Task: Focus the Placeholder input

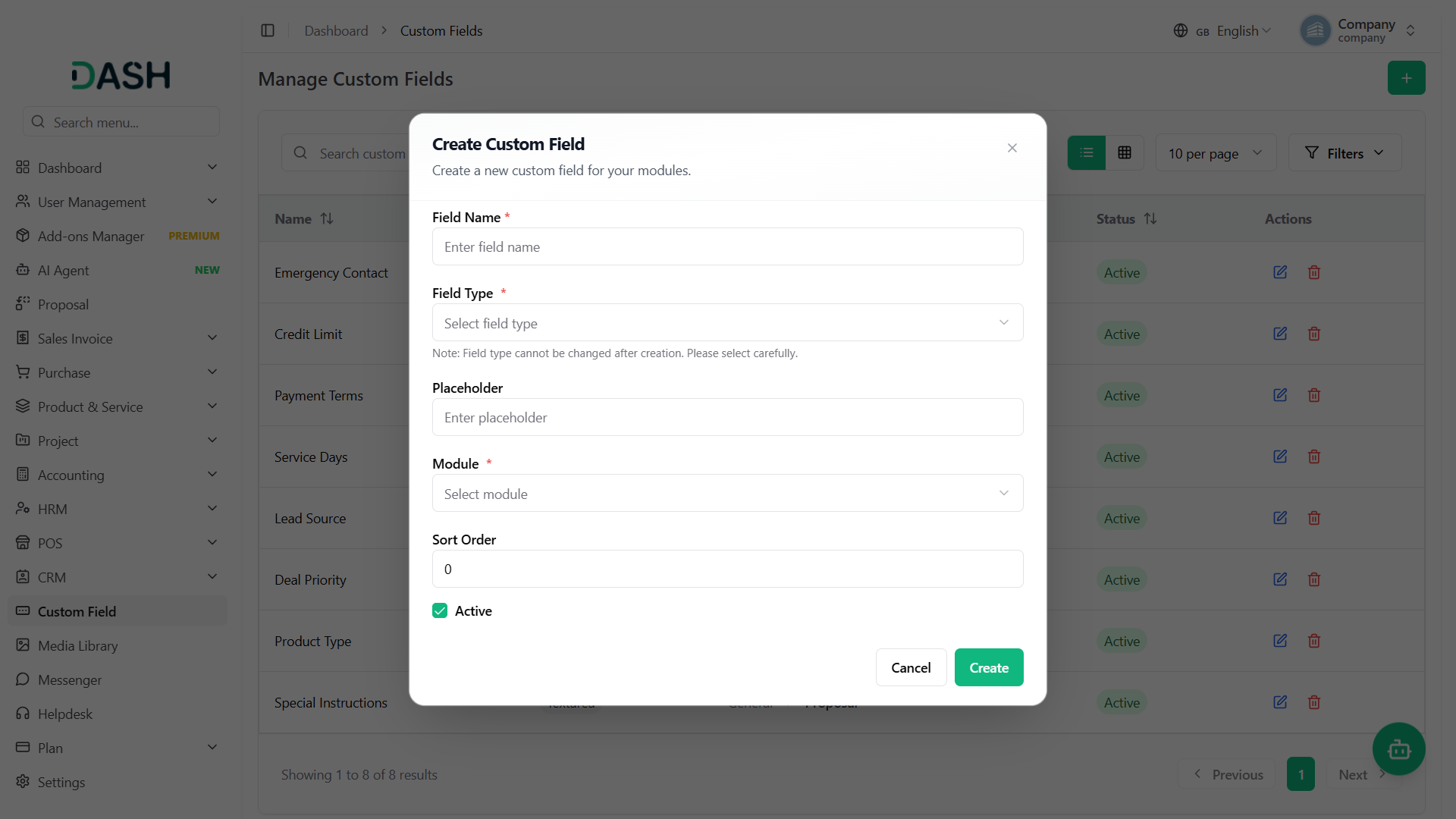Action: pos(727,417)
